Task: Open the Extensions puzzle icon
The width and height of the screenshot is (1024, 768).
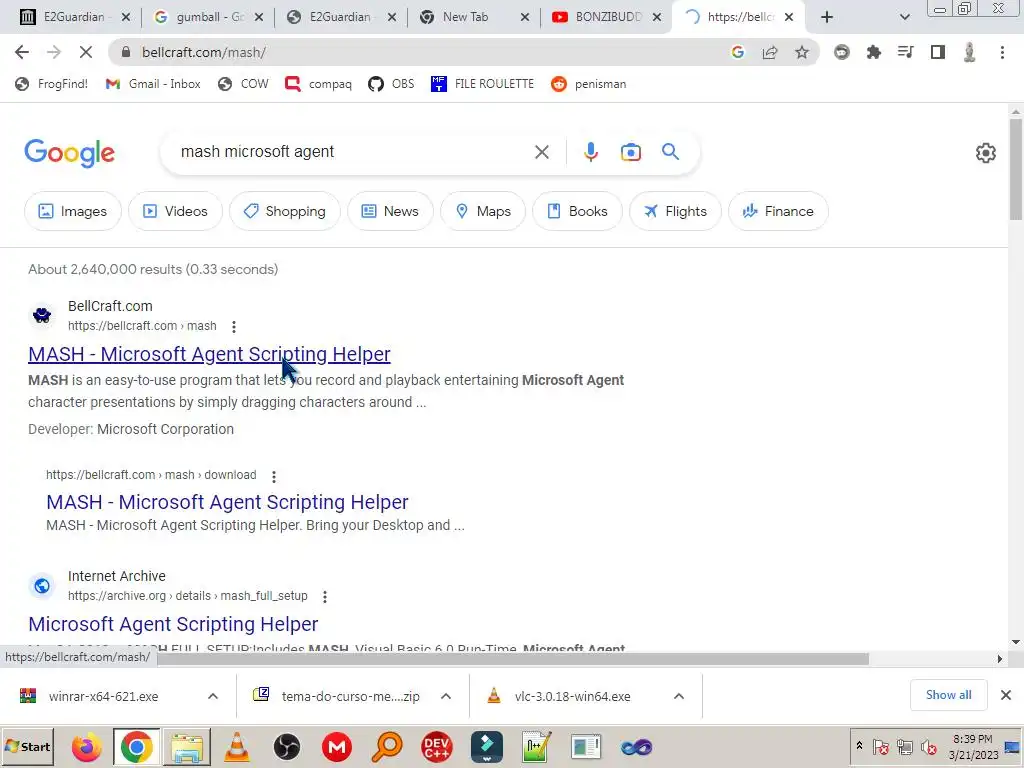Action: pos(874,52)
